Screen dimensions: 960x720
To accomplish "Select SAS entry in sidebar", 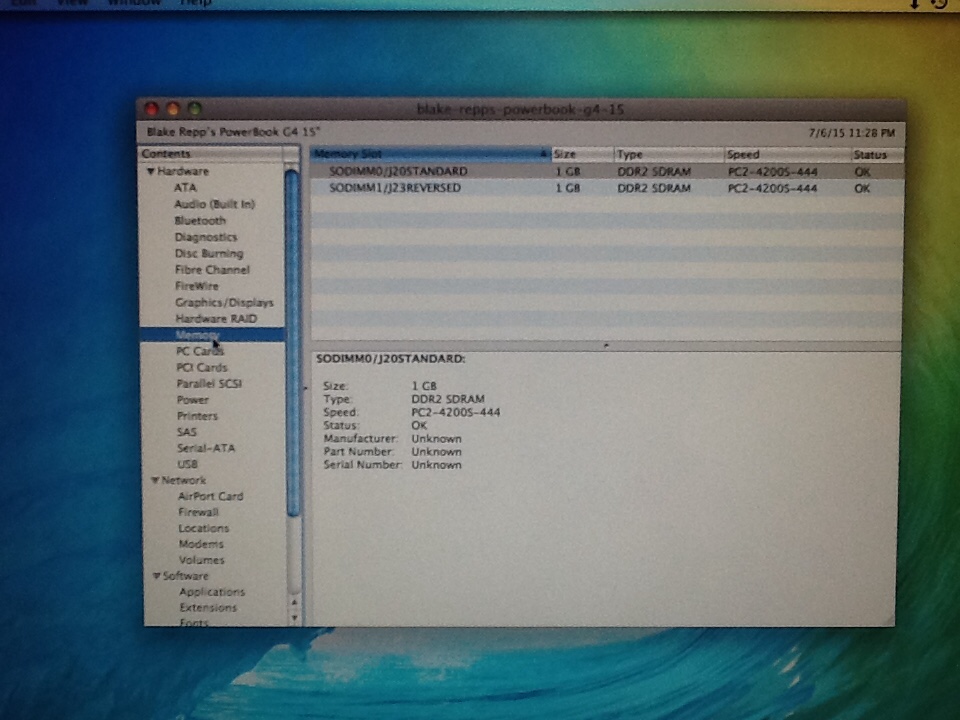I will click(x=187, y=432).
